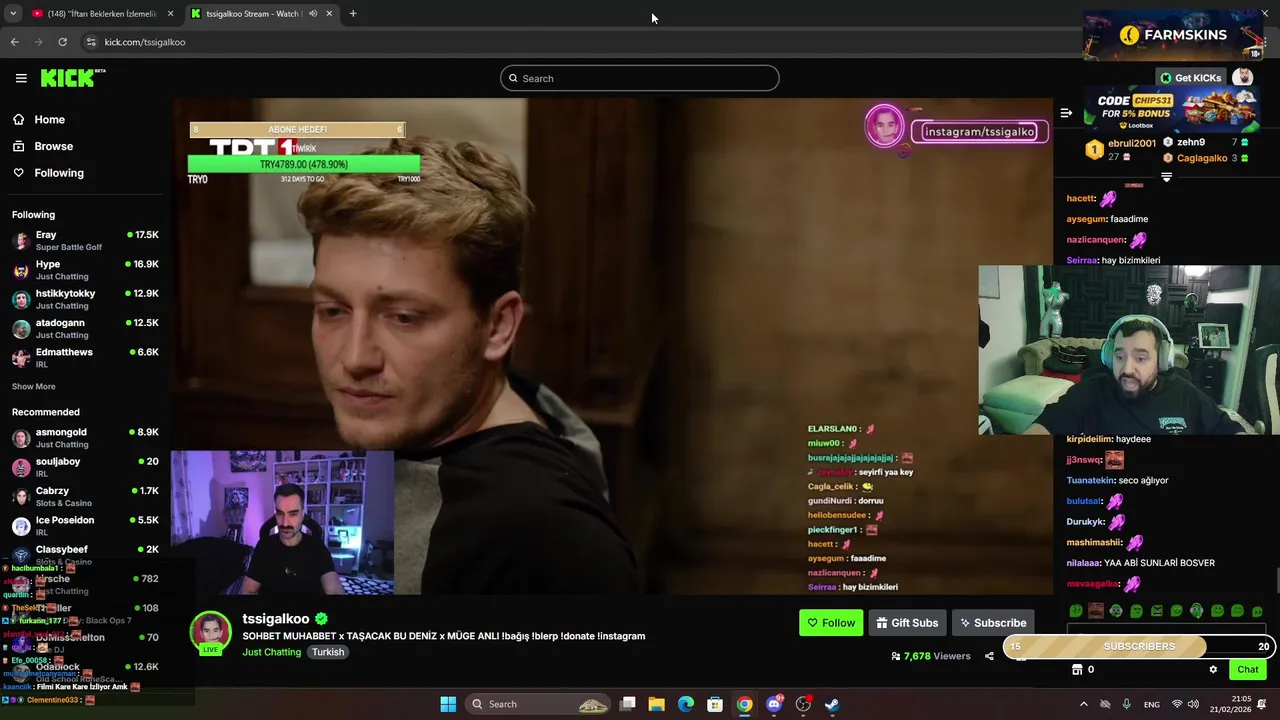Click instagram/tssigalkoo overlay label
This screenshot has width=1280, height=720.
(980, 132)
